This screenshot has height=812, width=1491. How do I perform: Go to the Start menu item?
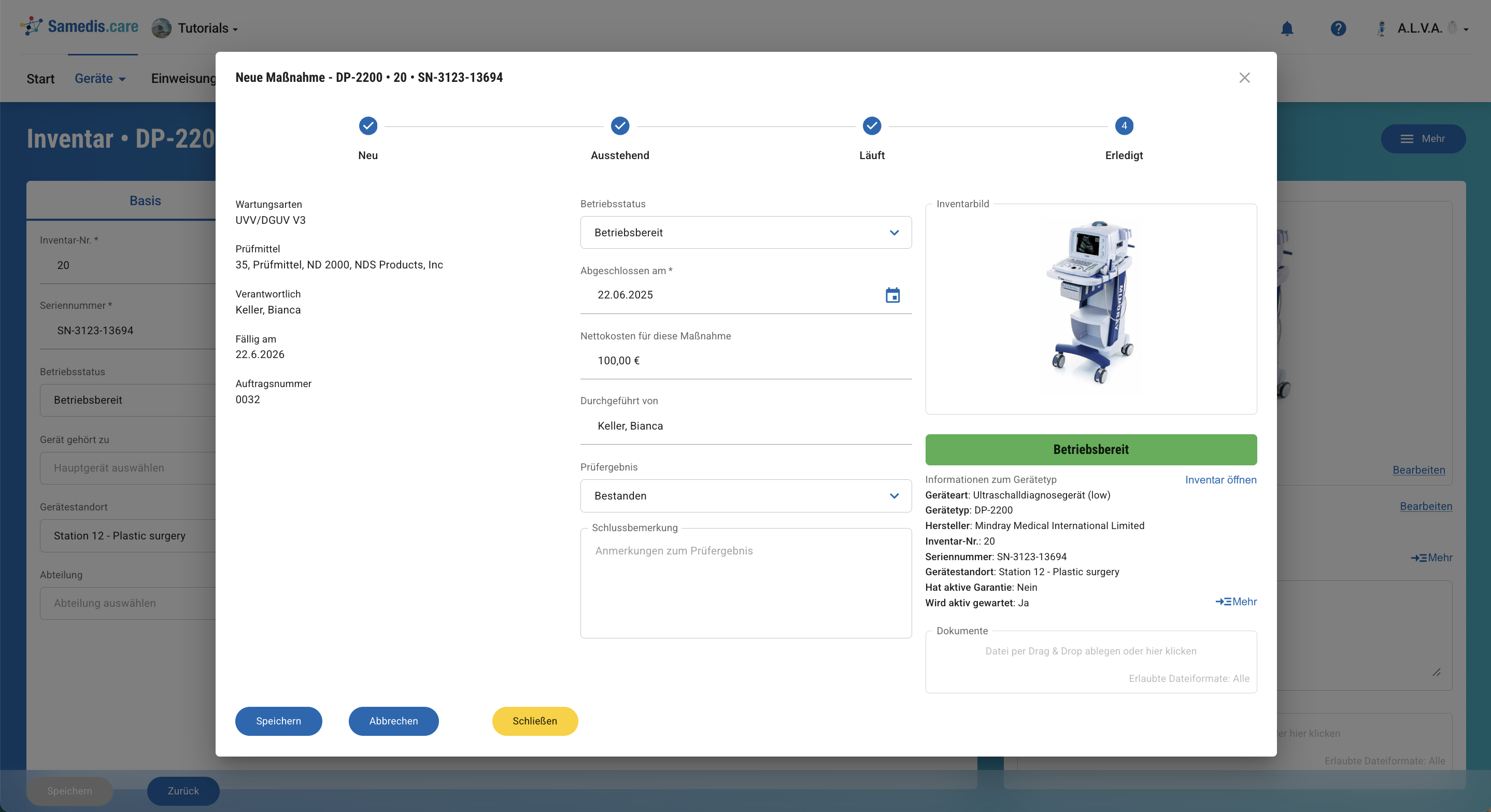(x=40, y=79)
